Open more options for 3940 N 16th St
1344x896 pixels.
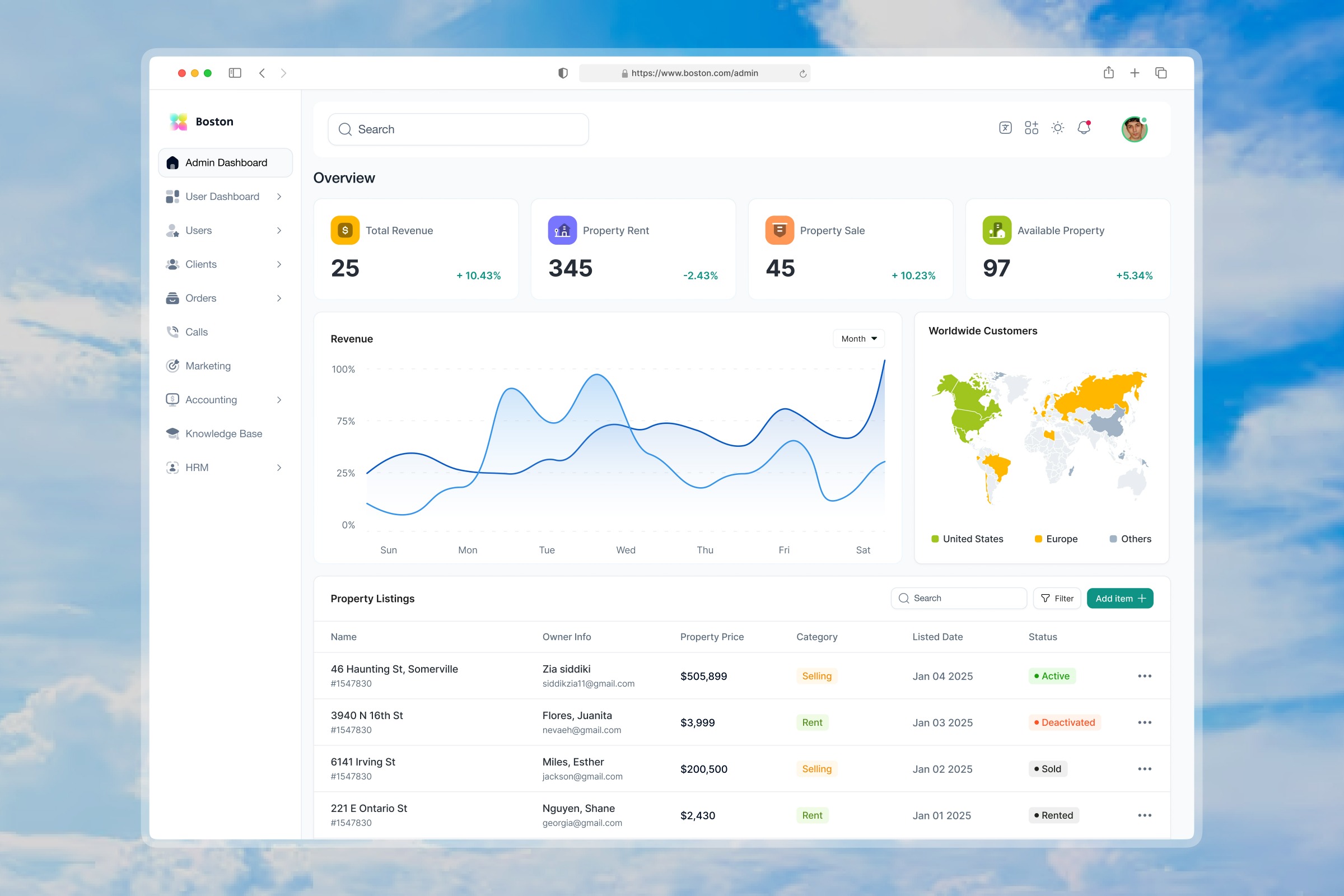tap(1144, 722)
